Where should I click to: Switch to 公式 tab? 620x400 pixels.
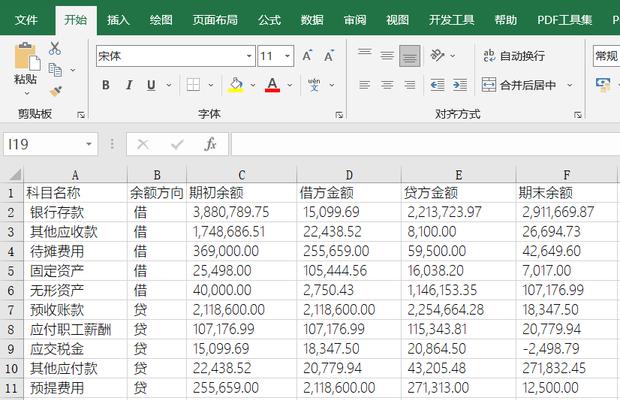(269, 20)
